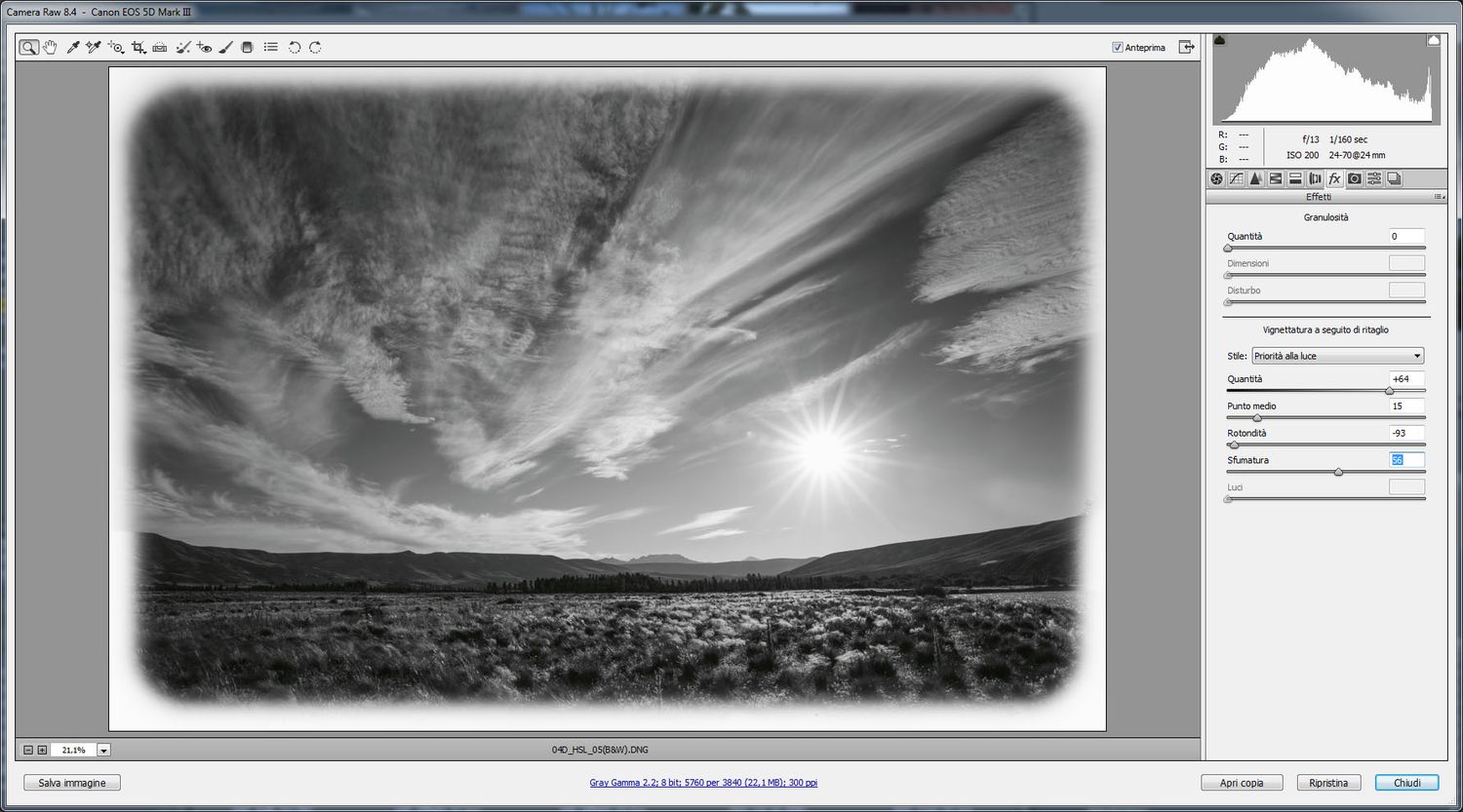Open the Stile dropdown menu
Image resolution: width=1463 pixels, height=812 pixels.
1337,356
